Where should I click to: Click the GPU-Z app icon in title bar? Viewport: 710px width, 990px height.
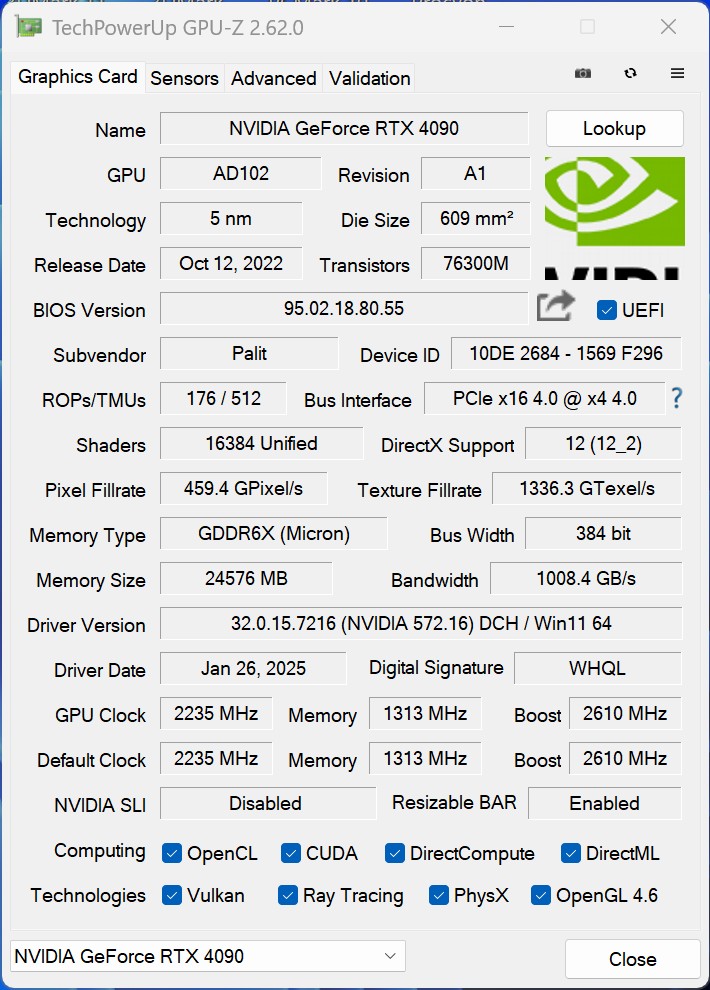point(29,27)
